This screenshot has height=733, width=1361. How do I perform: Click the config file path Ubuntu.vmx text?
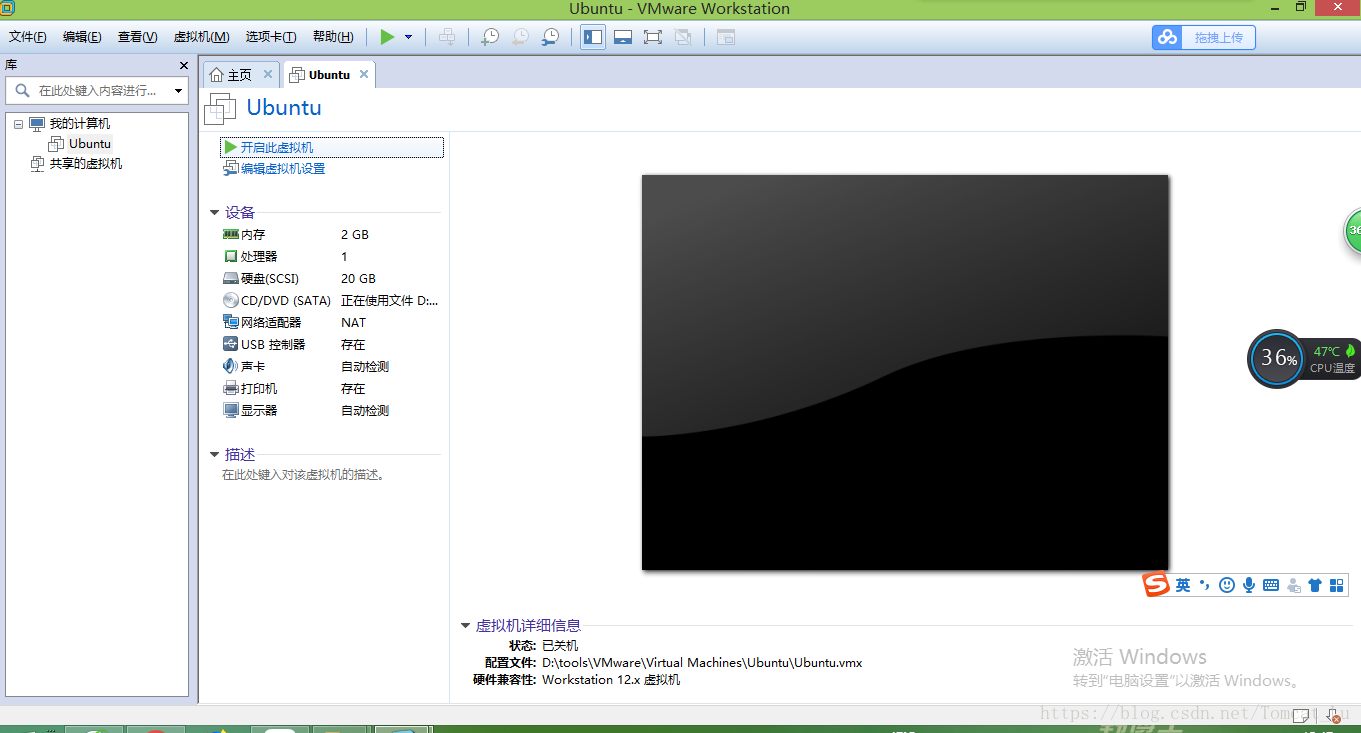tap(702, 663)
